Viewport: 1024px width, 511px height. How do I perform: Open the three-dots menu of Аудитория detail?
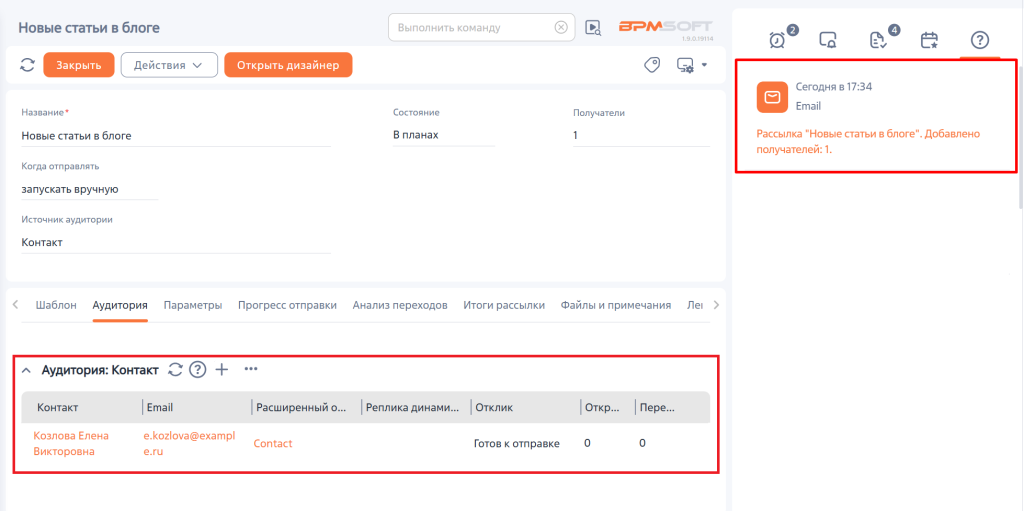click(x=251, y=369)
